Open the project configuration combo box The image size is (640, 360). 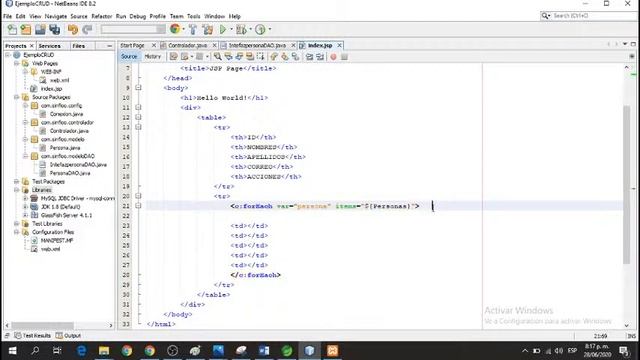click(133, 29)
